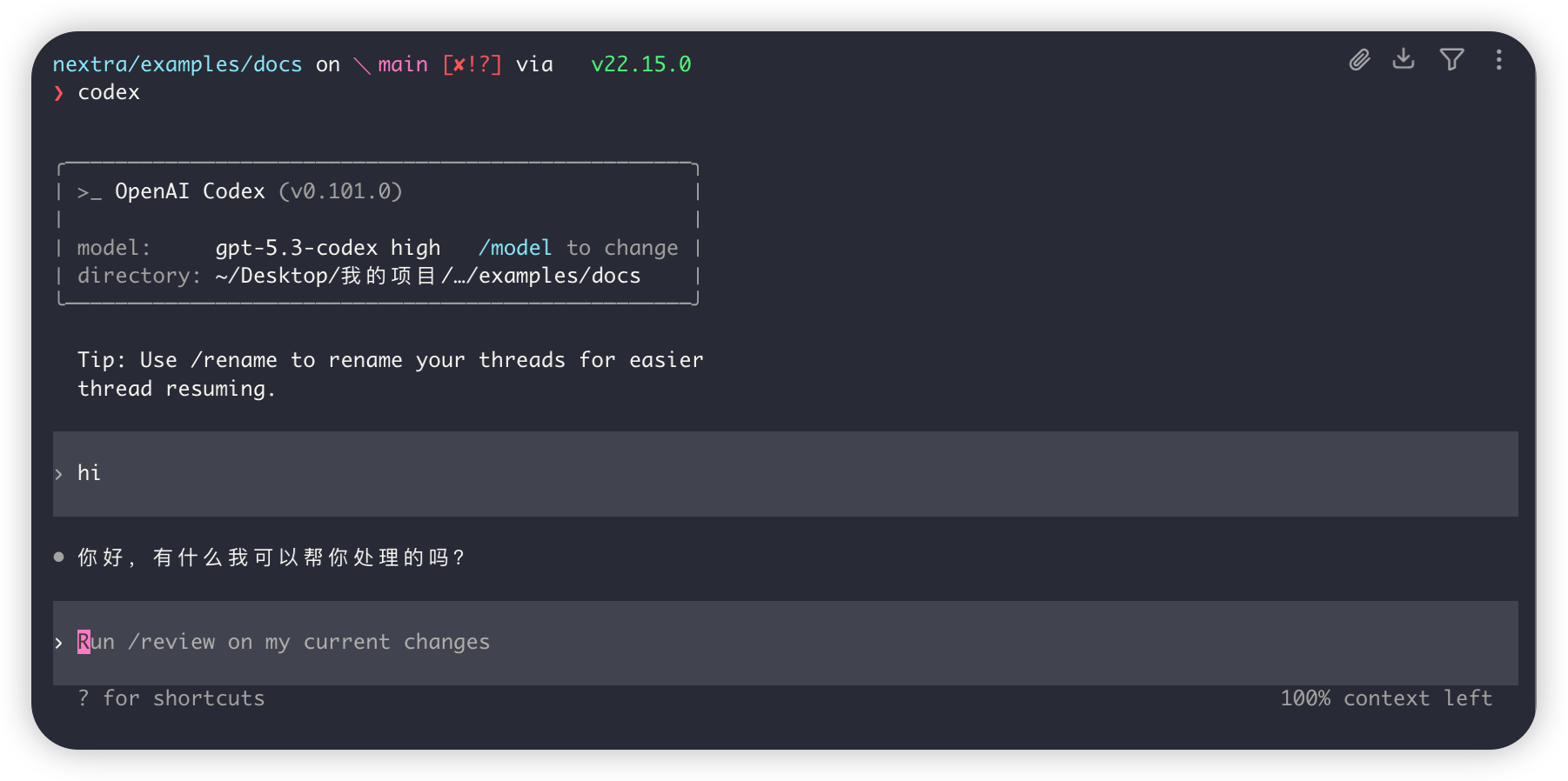
Task: Click the chevron before the Run /review prompt
Action: pyautogui.click(x=58, y=643)
